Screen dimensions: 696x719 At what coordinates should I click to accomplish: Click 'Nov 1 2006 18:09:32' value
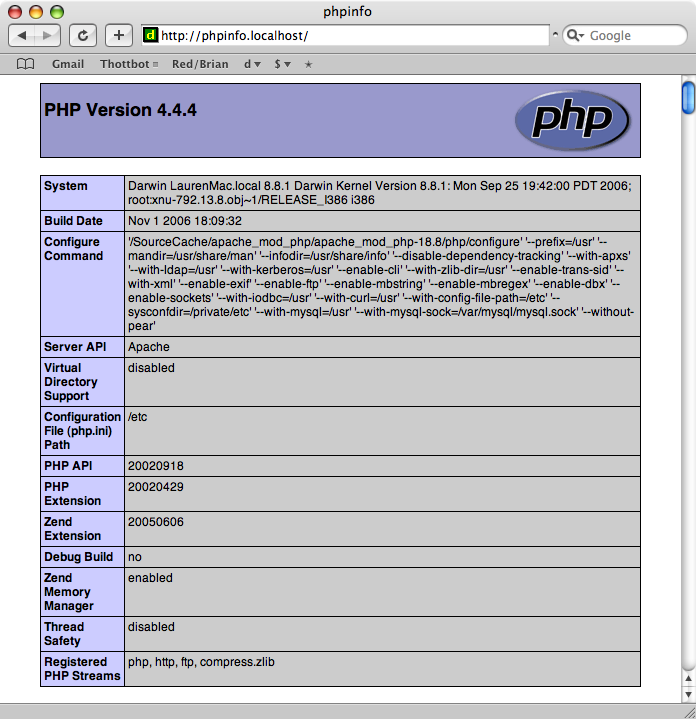point(185,221)
